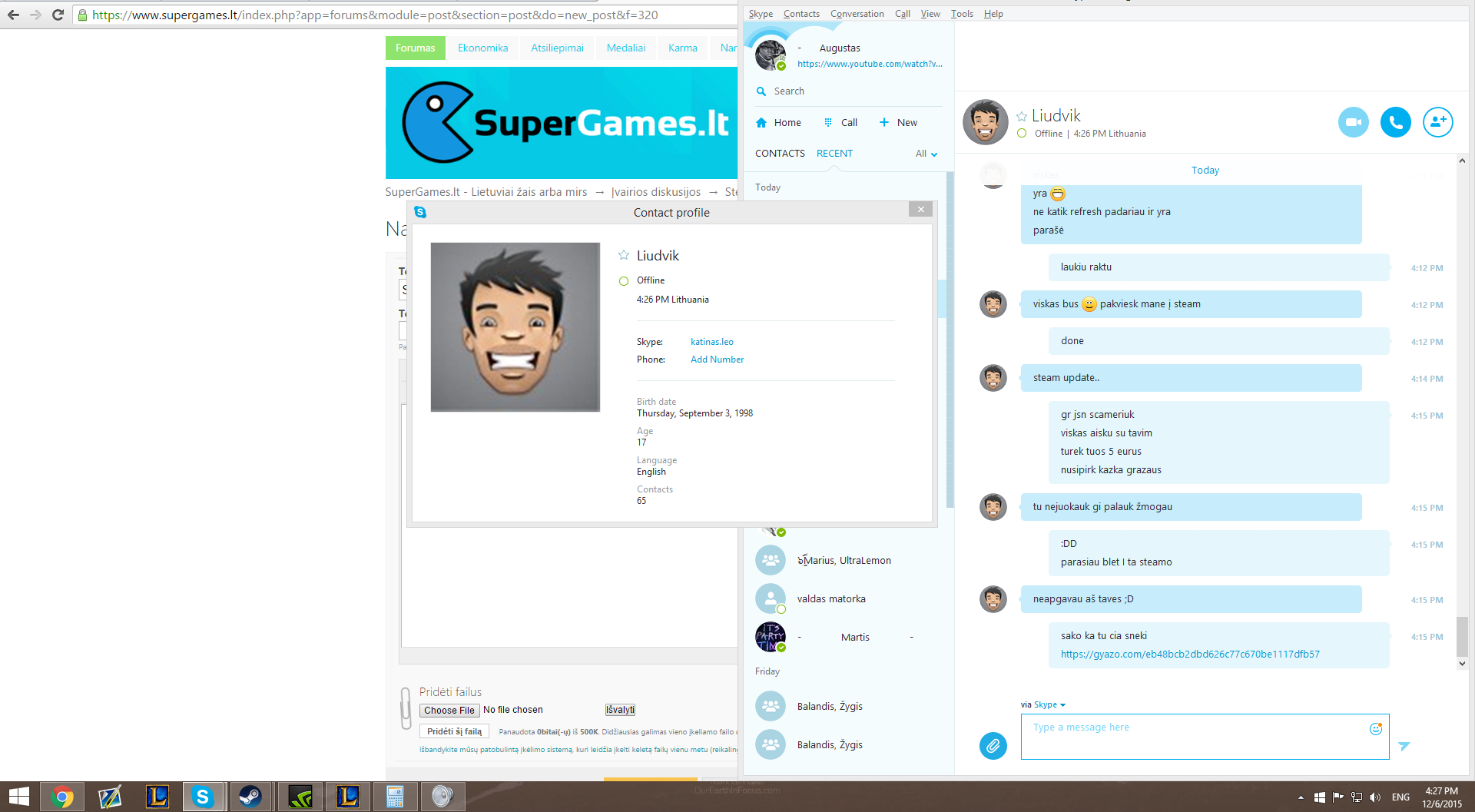Start a voice call with Liudvik

1395,122
